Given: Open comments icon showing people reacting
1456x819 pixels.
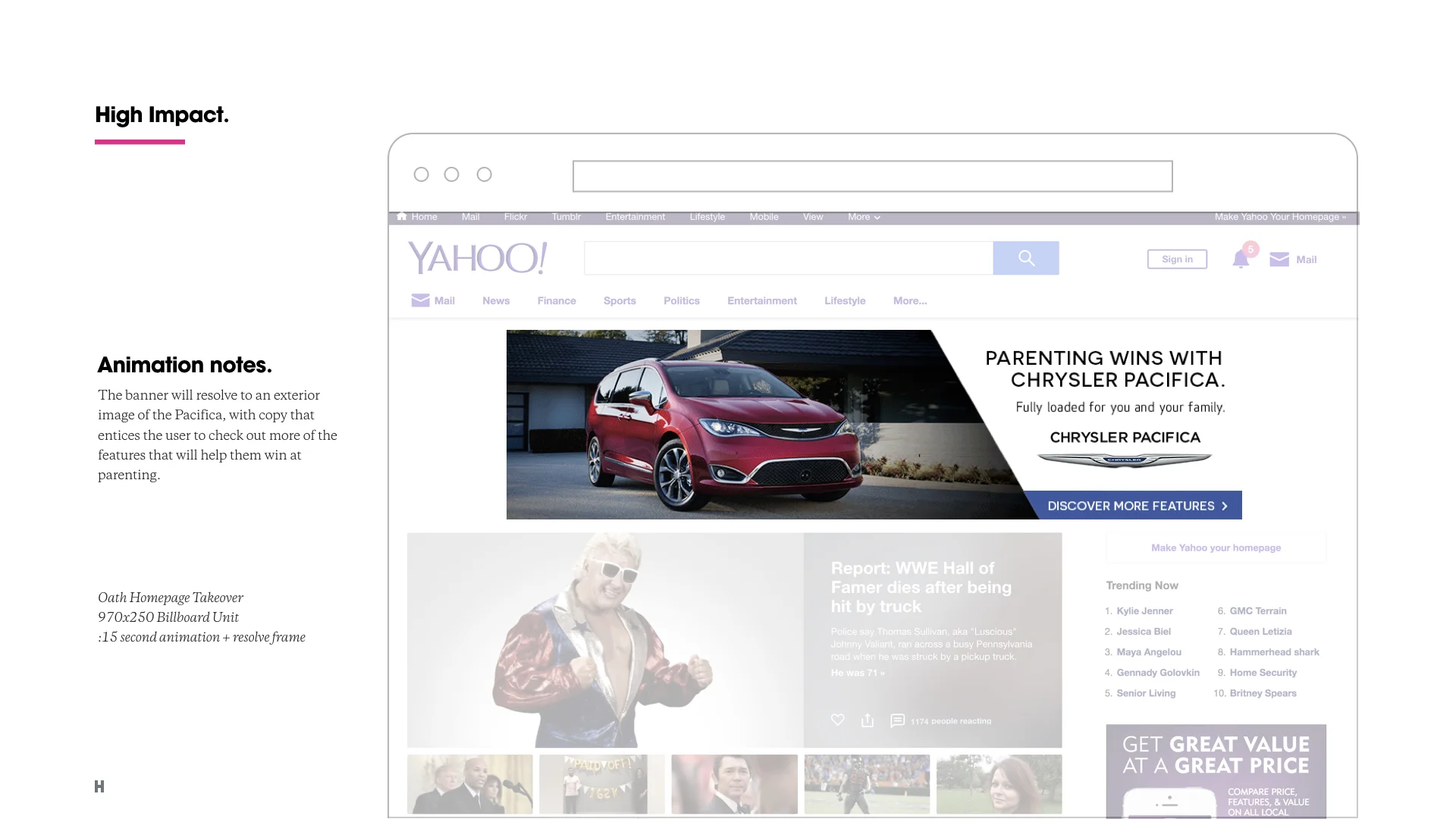Looking at the screenshot, I should [897, 720].
